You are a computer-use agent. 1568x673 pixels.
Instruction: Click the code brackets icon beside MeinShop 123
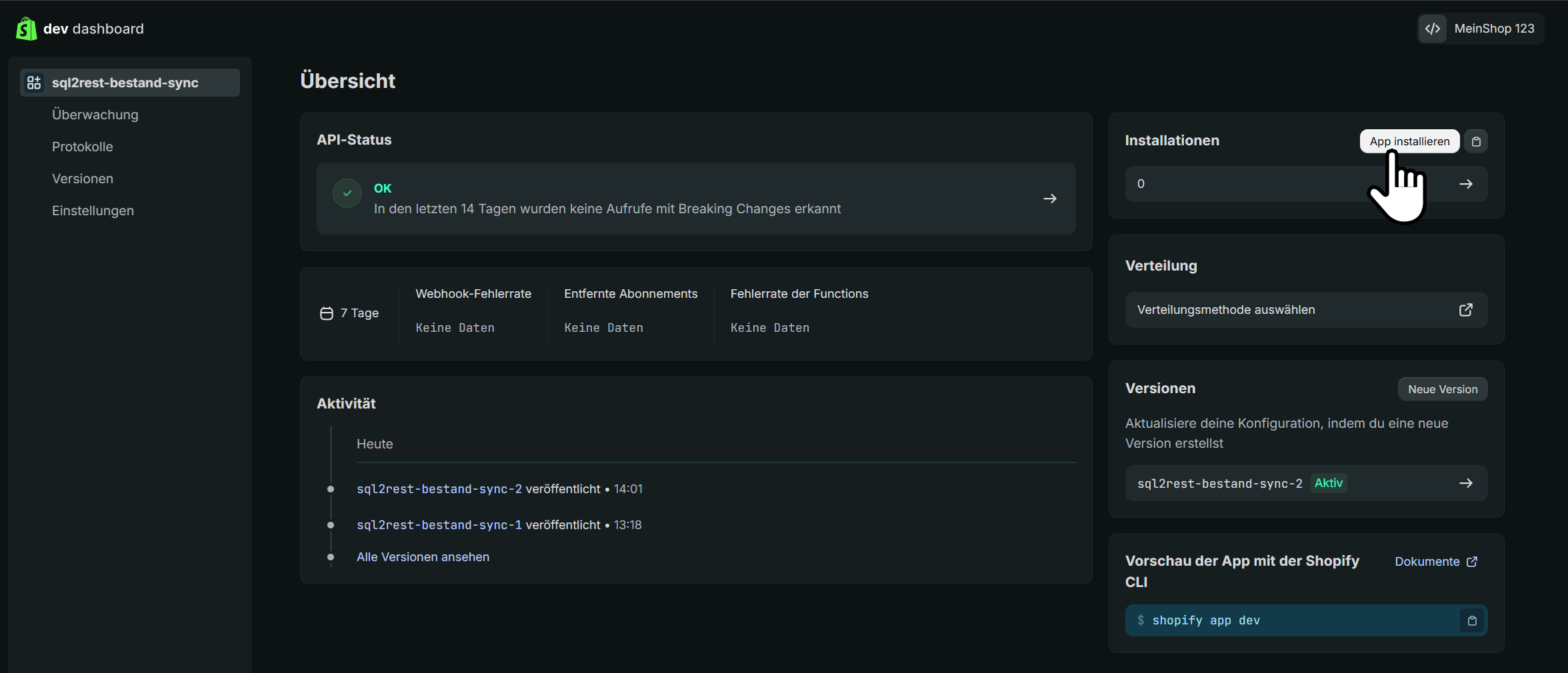pos(1432,29)
